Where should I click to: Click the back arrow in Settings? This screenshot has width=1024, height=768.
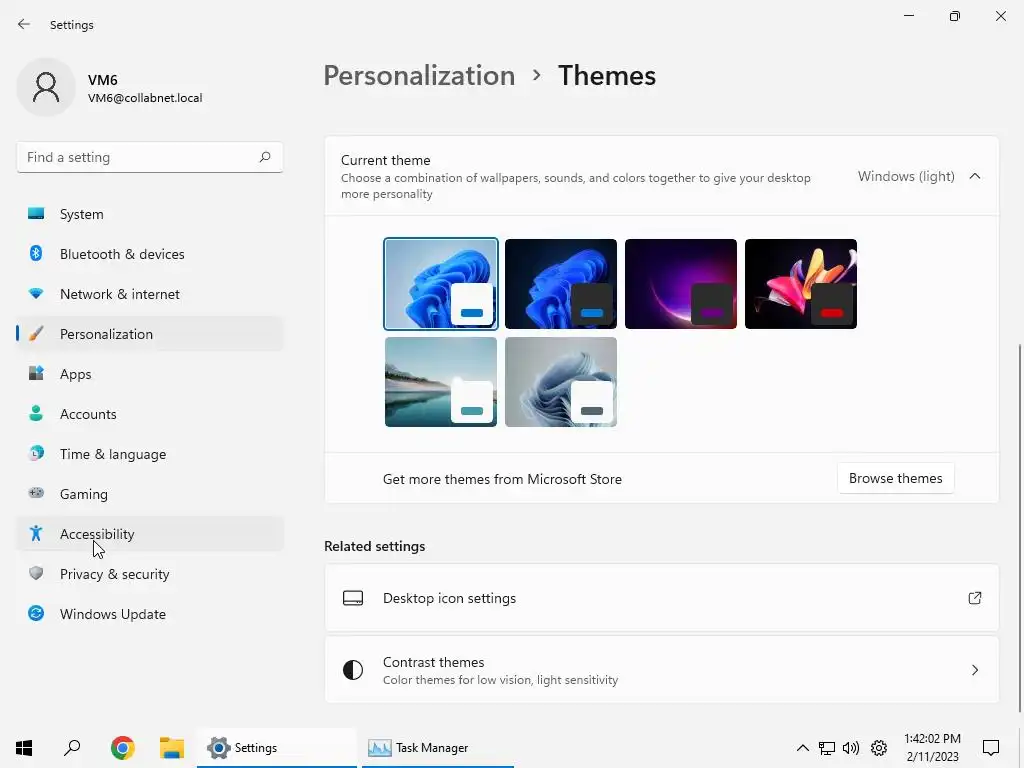[24, 24]
